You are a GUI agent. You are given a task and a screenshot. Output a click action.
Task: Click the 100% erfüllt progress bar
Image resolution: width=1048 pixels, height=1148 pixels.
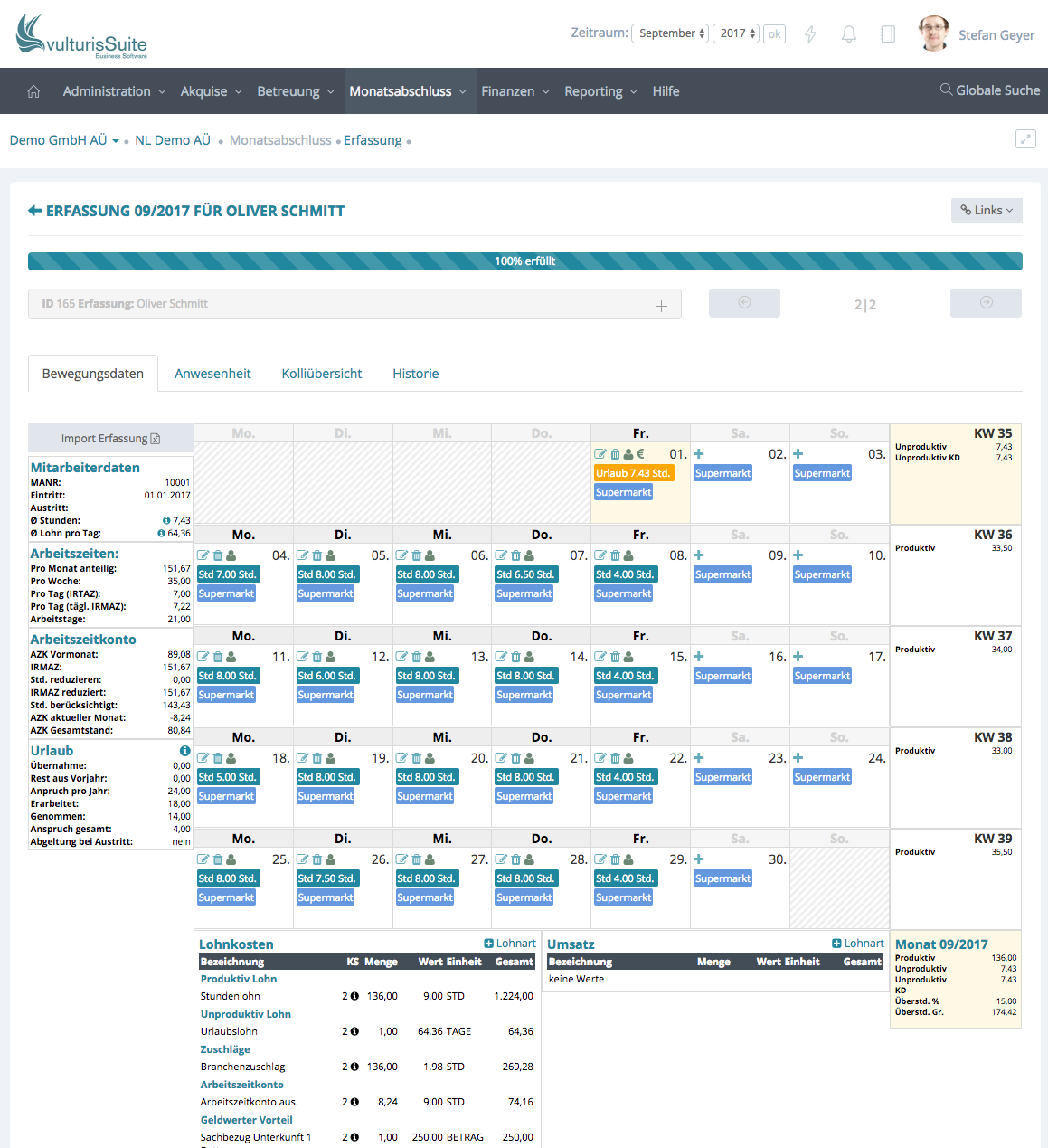524,261
